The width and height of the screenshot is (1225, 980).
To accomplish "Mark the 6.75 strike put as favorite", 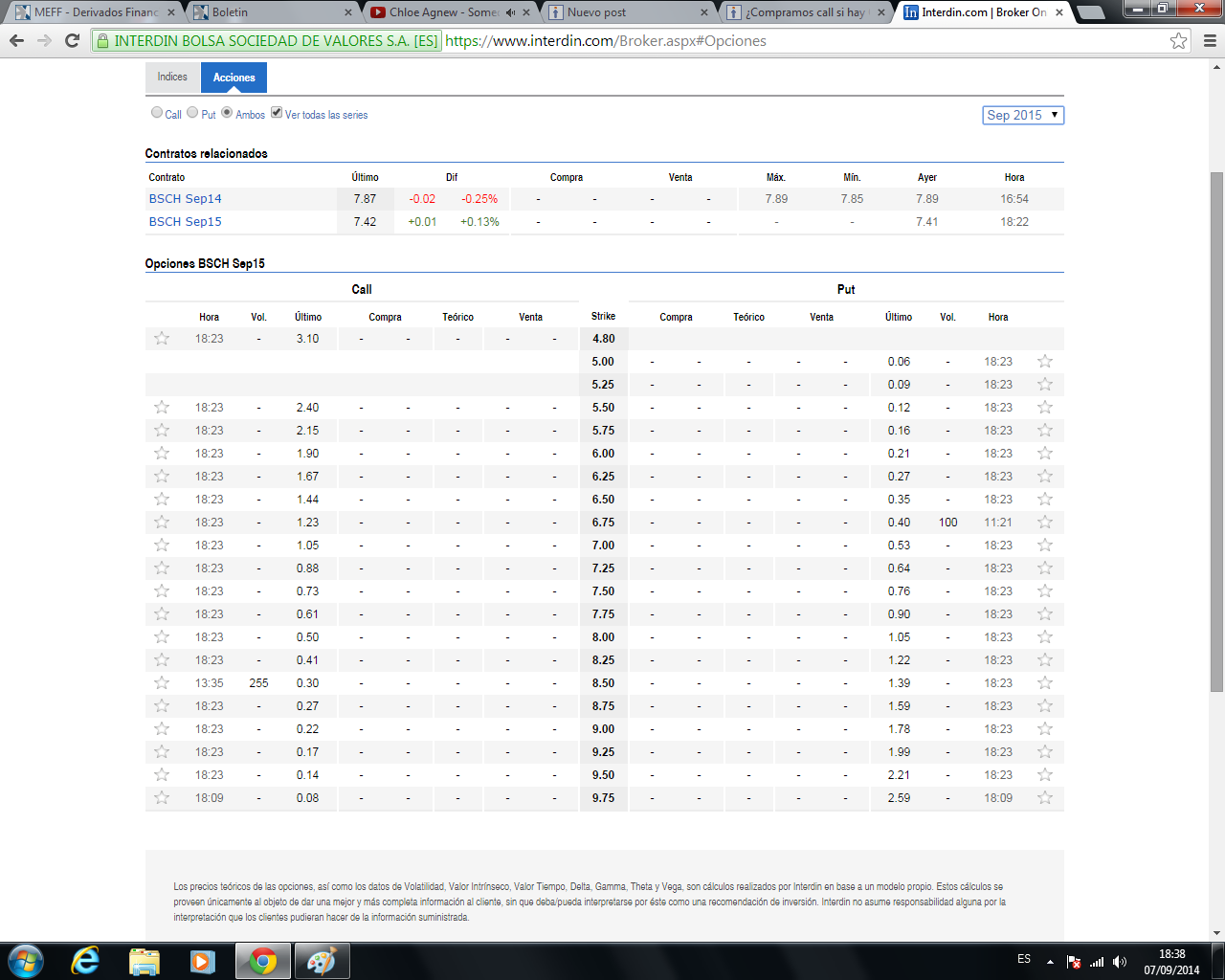I will coord(1045,522).
